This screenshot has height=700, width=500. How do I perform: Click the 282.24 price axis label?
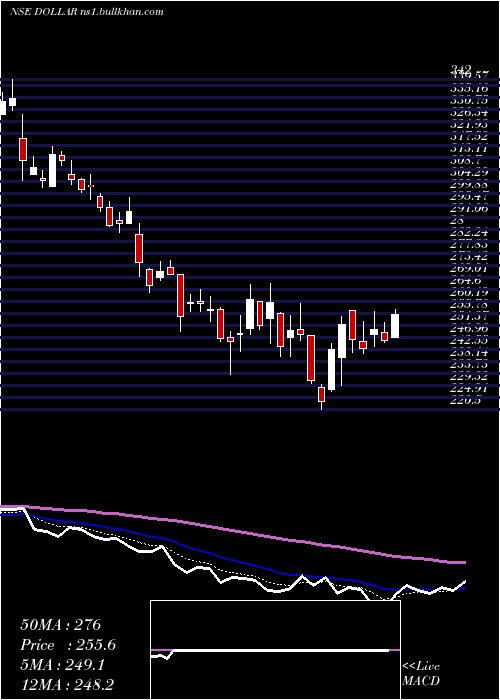pos(469,233)
